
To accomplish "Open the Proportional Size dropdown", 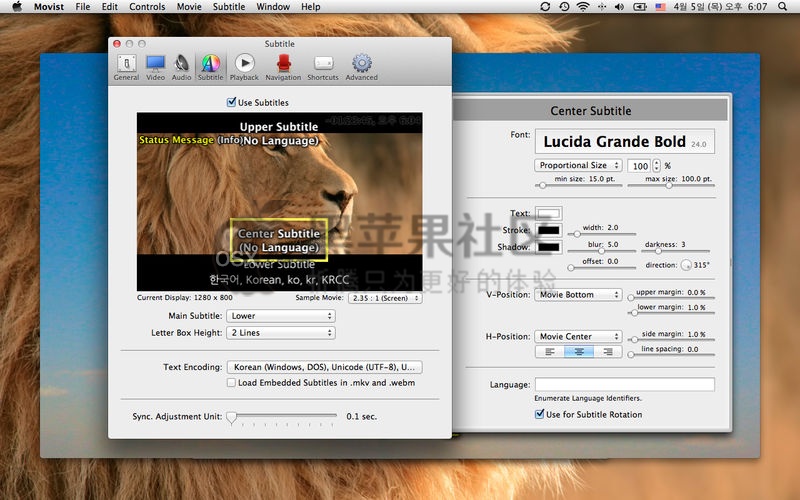I will (x=578, y=165).
